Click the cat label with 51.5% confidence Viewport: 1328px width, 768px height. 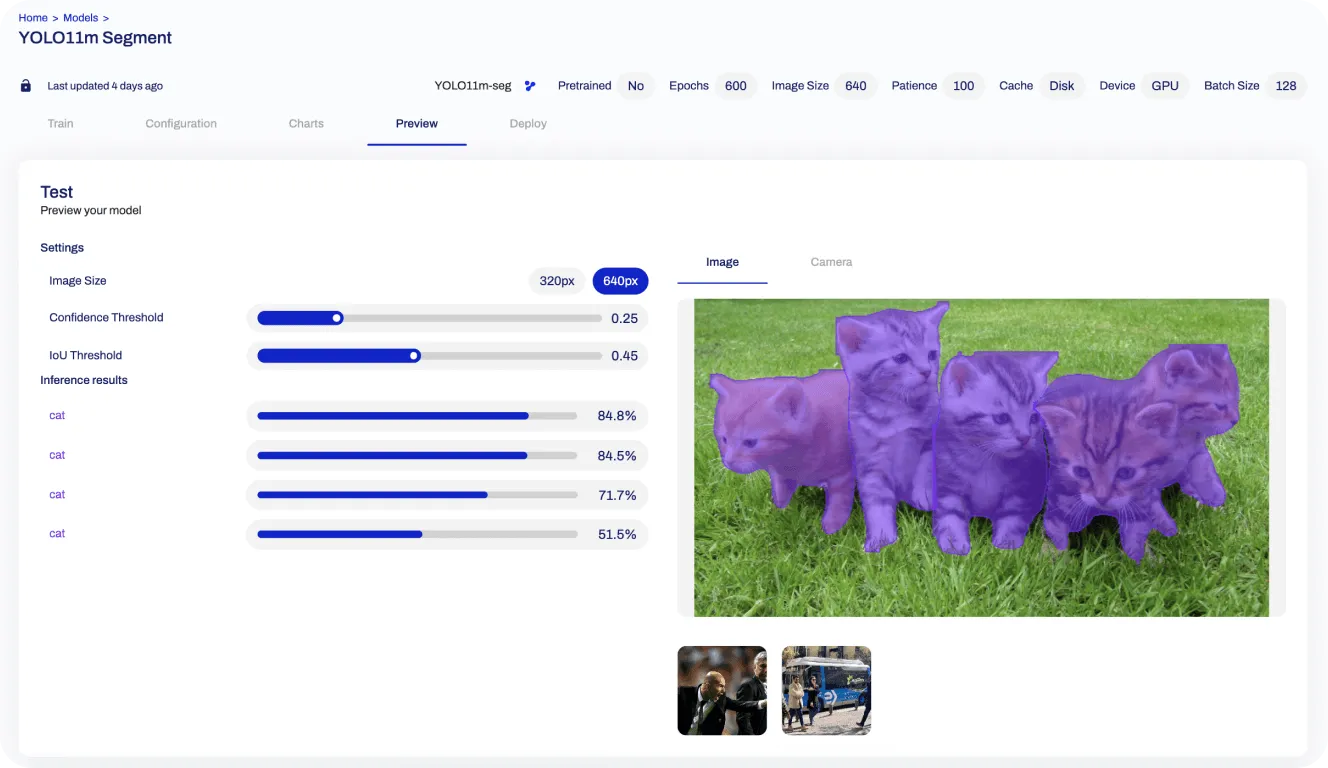(x=57, y=534)
